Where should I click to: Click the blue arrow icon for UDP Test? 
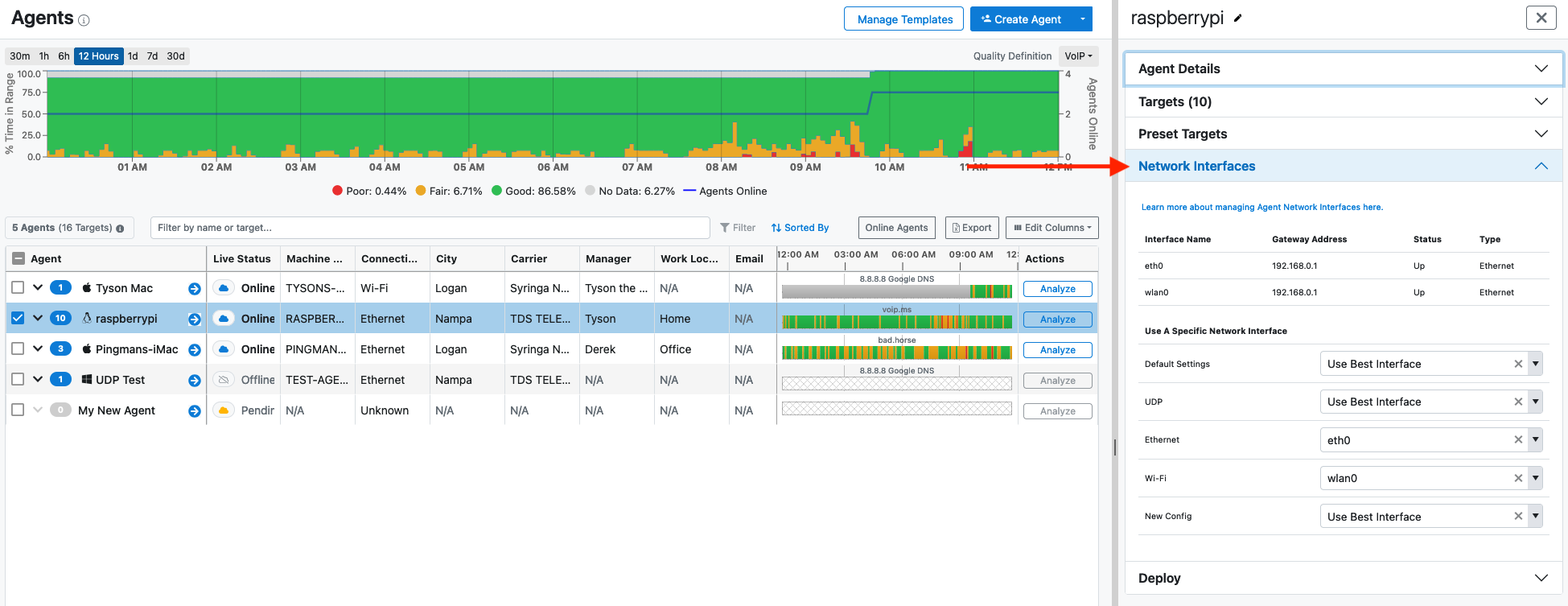(x=195, y=381)
